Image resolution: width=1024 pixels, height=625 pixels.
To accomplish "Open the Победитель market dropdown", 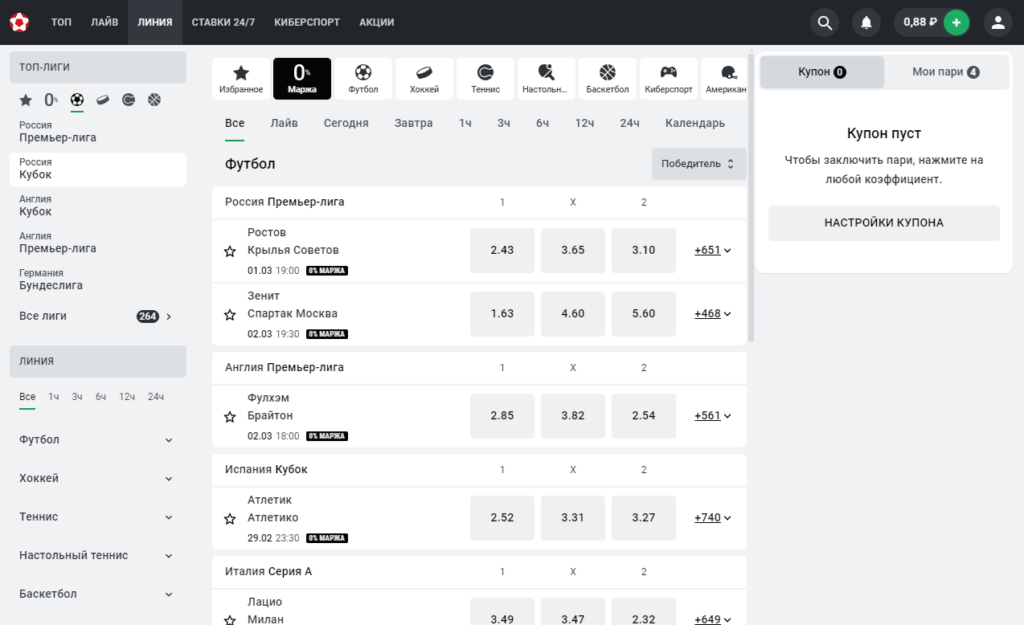I will pyautogui.click(x=698, y=164).
